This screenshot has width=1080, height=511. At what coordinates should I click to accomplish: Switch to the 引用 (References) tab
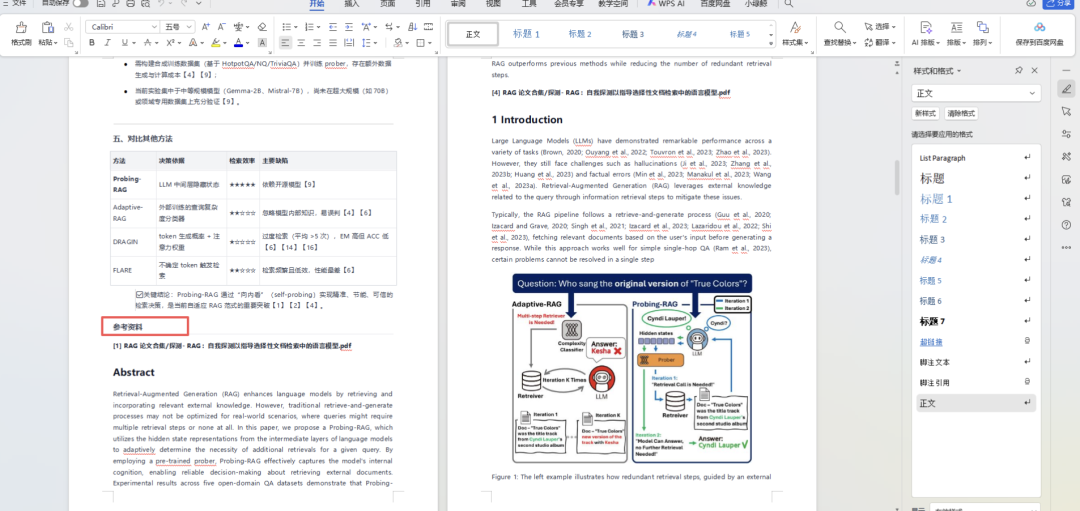(423, 3)
